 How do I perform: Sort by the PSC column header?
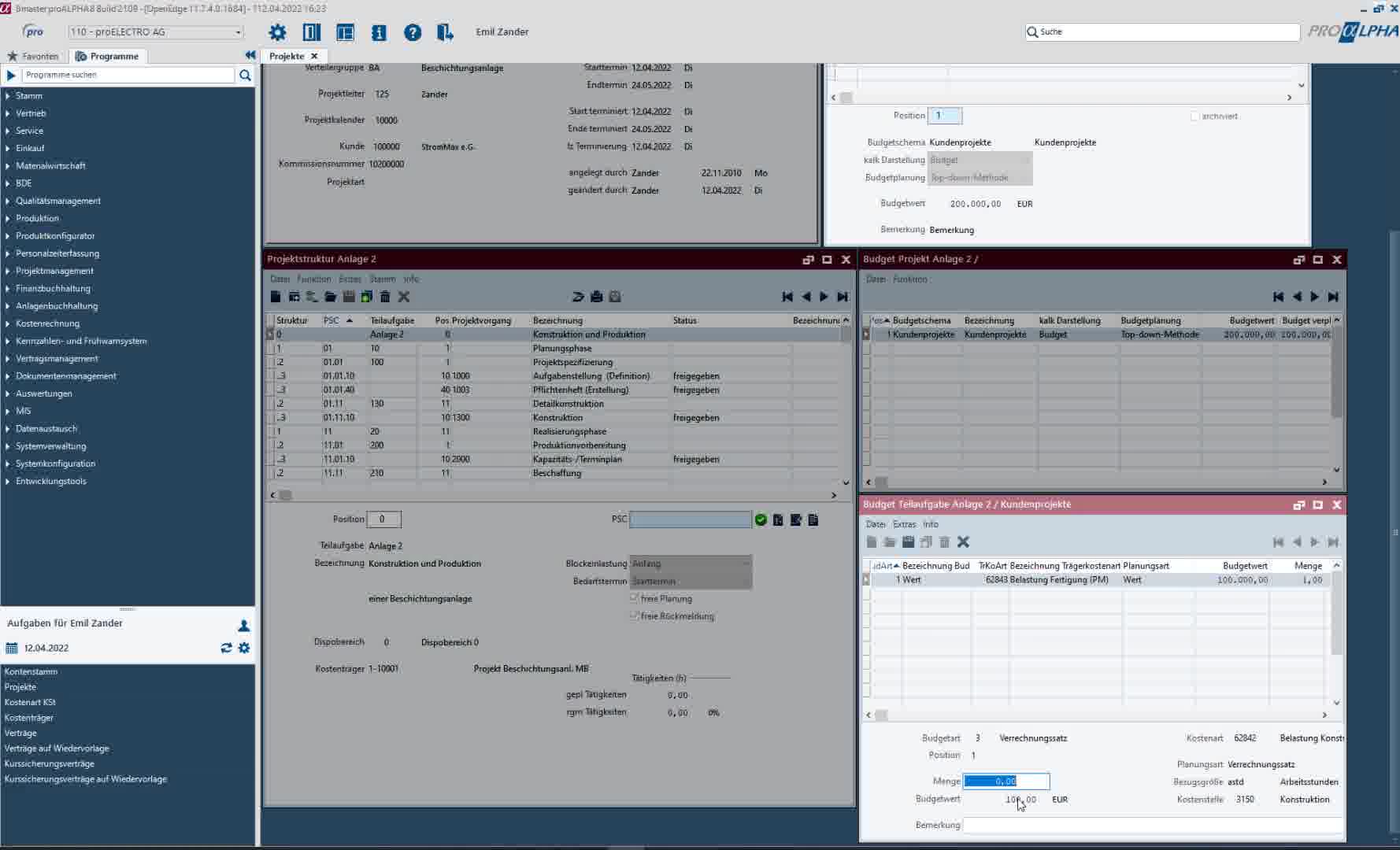(339, 320)
